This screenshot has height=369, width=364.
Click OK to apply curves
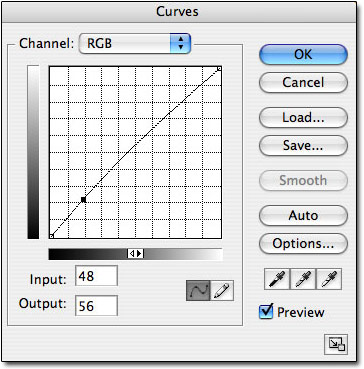(303, 55)
